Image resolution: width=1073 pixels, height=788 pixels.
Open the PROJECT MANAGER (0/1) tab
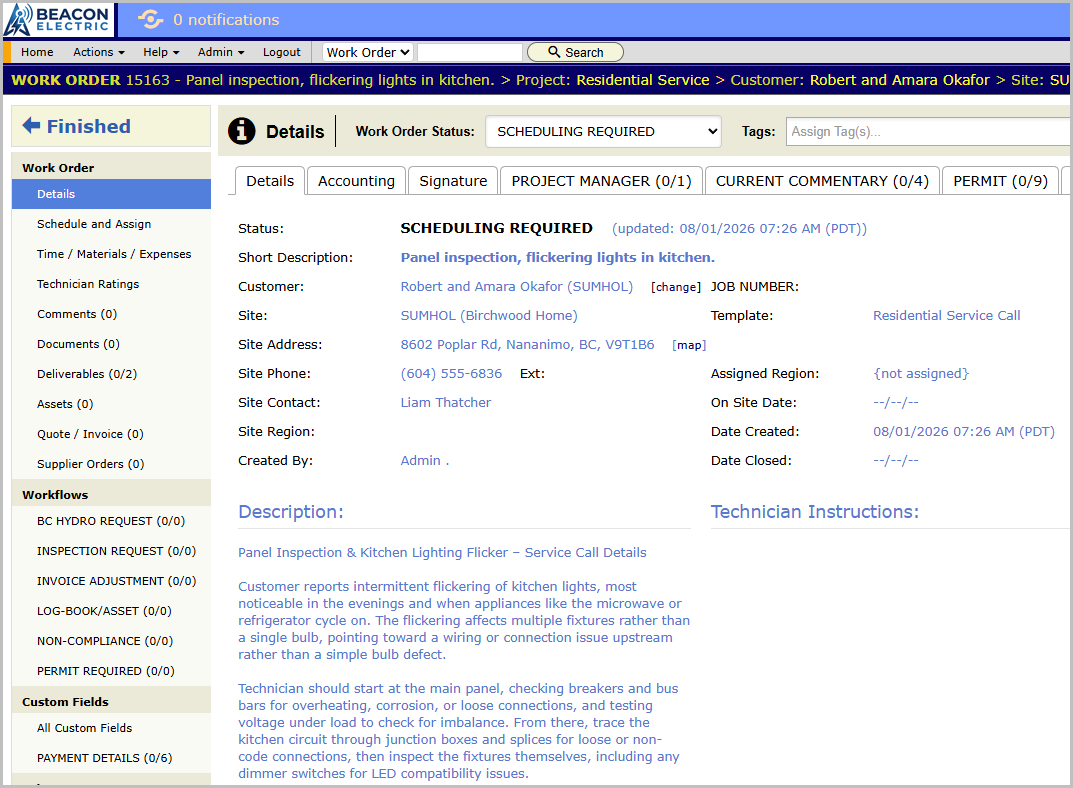(602, 181)
